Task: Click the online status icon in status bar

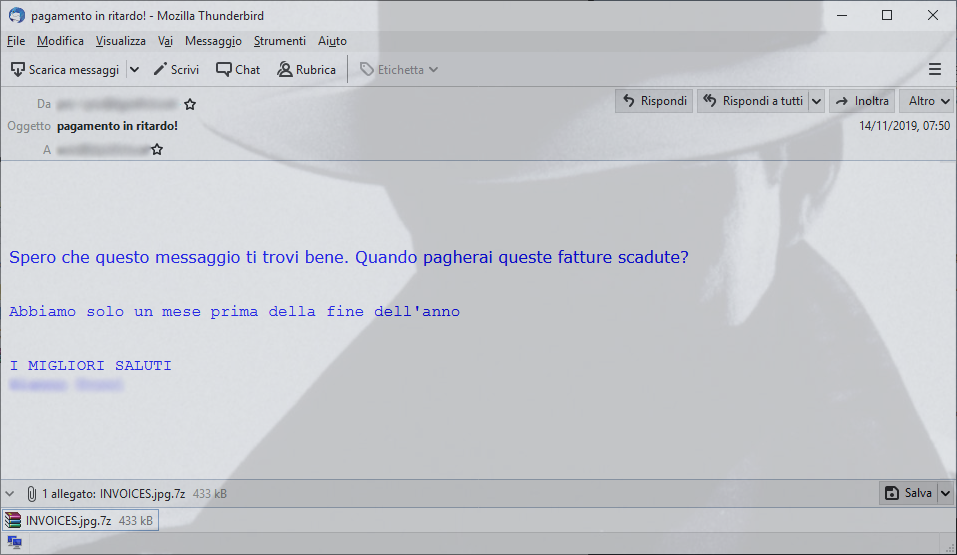Action: [x=15, y=542]
